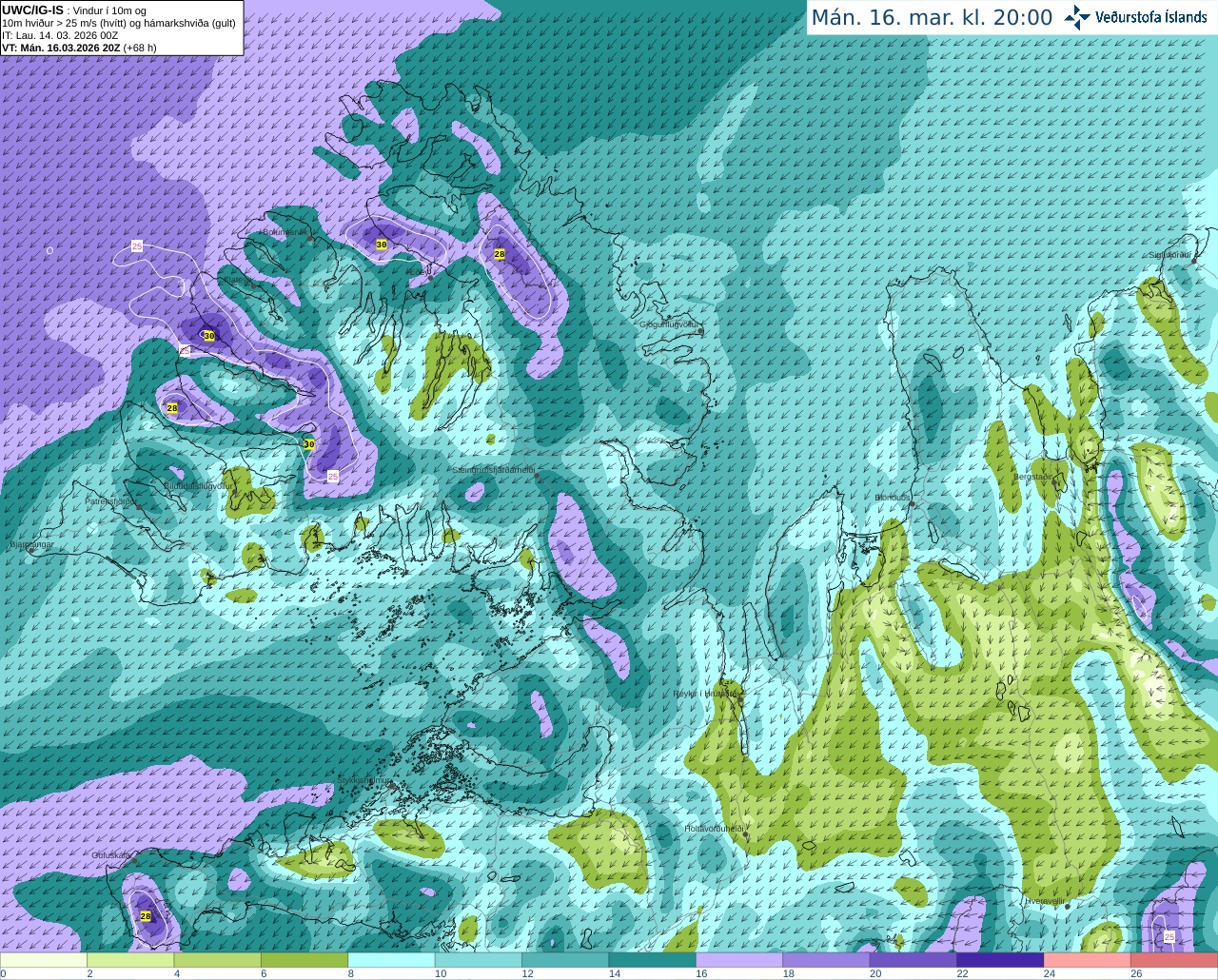Click the Blönduós station label
This screenshot has height=980, width=1218.
coord(893,498)
